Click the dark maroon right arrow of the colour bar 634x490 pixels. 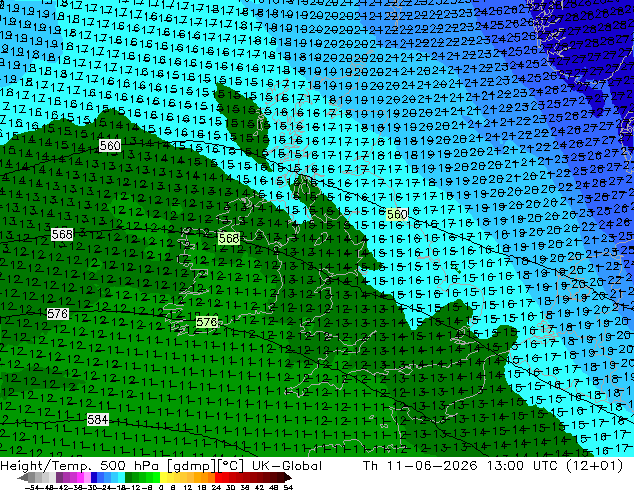click(x=288, y=477)
